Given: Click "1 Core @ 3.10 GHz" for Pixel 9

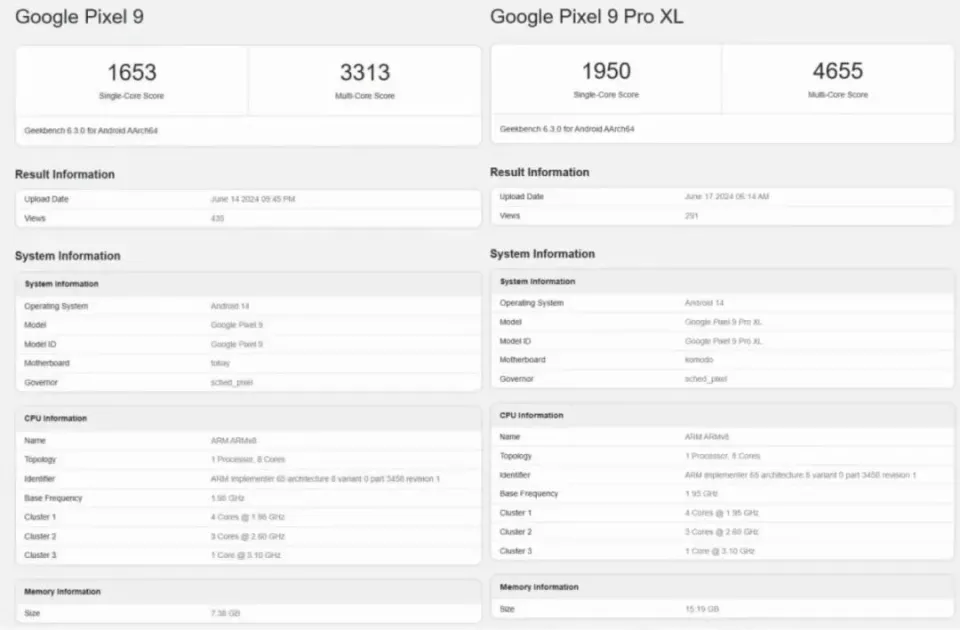Looking at the screenshot, I should point(246,554).
